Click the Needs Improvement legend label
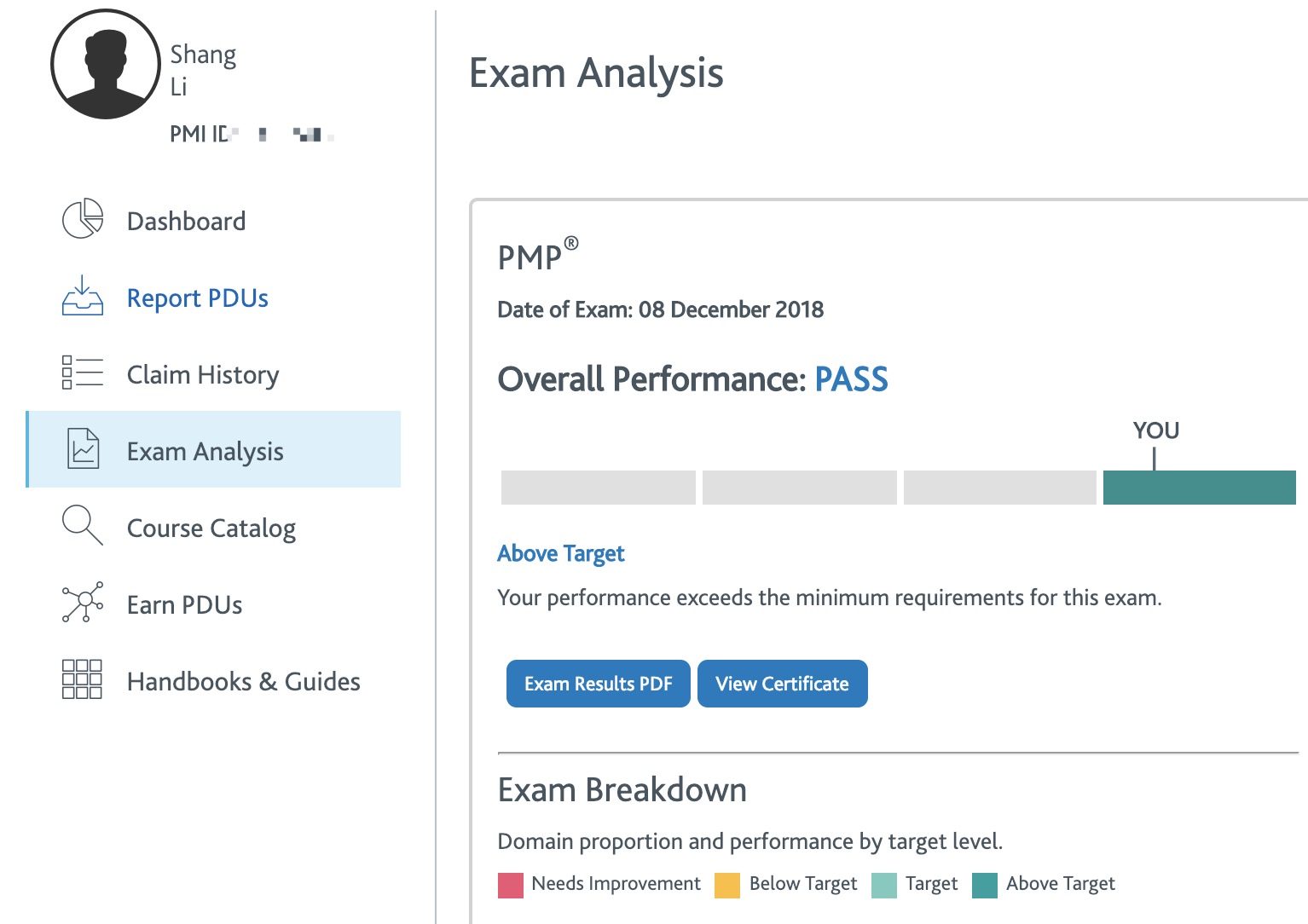The height and width of the screenshot is (924, 1308). click(616, 883)
